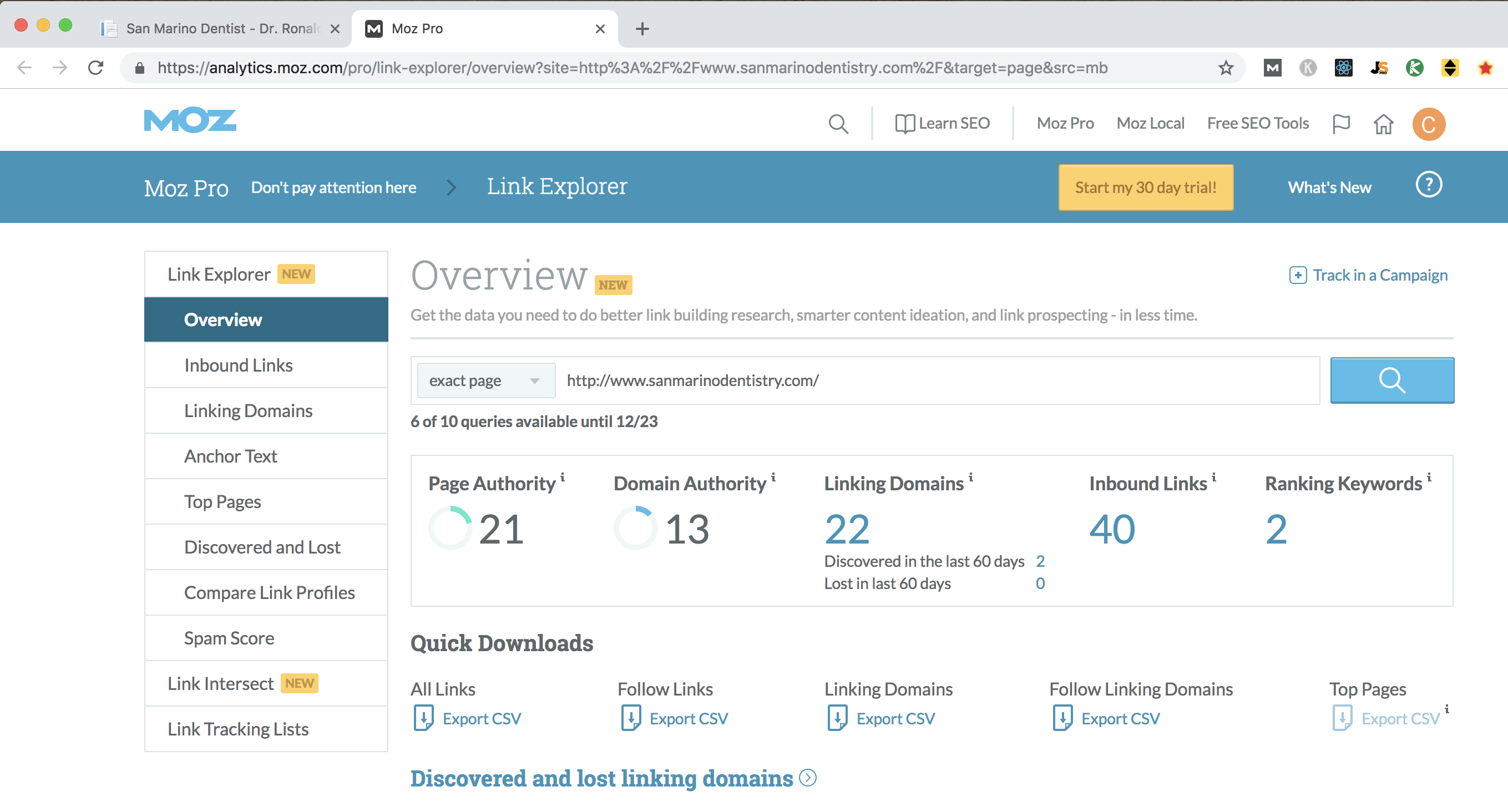Open Compare Link Profiles in the sidebar
This screenshot has height=812, width=1508.
click(x=266, y=593)
